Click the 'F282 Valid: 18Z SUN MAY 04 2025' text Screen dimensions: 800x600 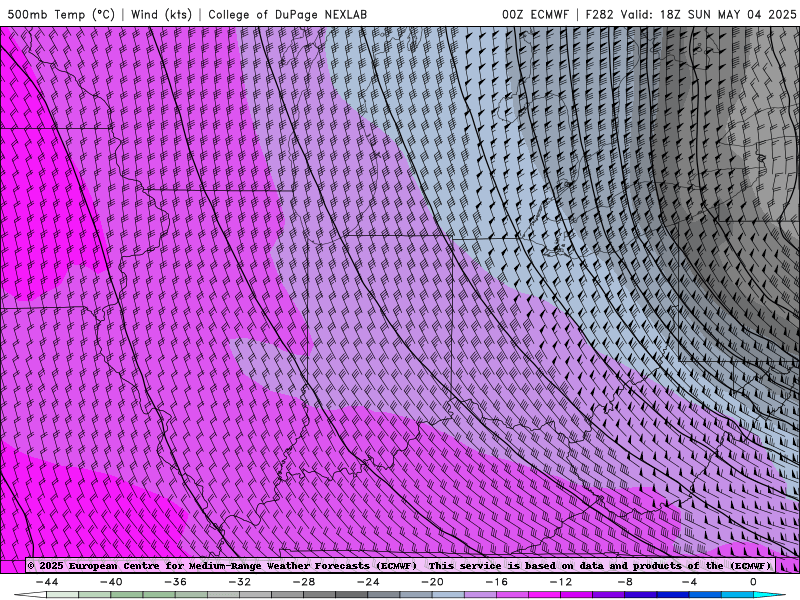691,14
